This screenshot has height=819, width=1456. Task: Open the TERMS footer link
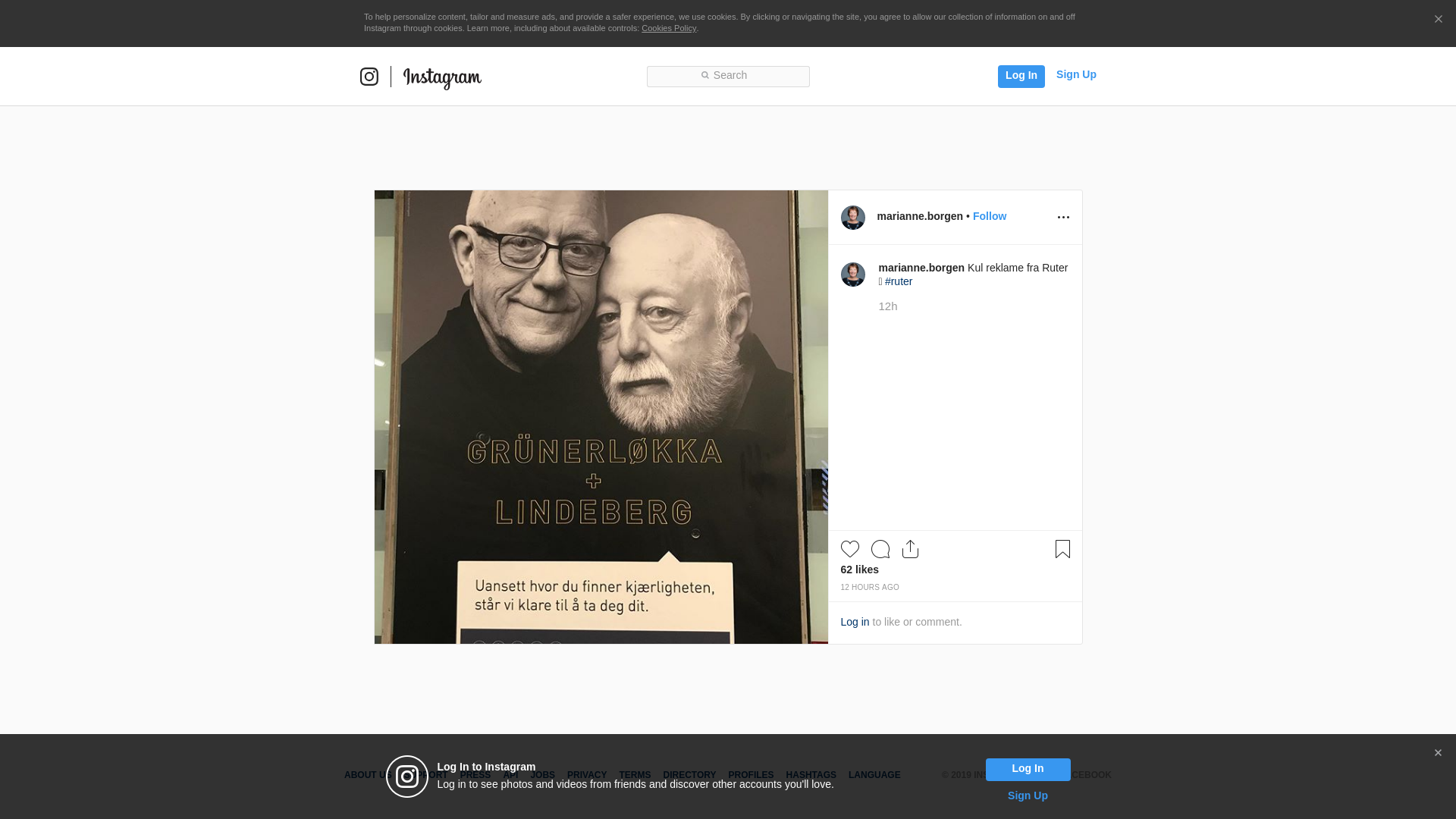[635, 775]
